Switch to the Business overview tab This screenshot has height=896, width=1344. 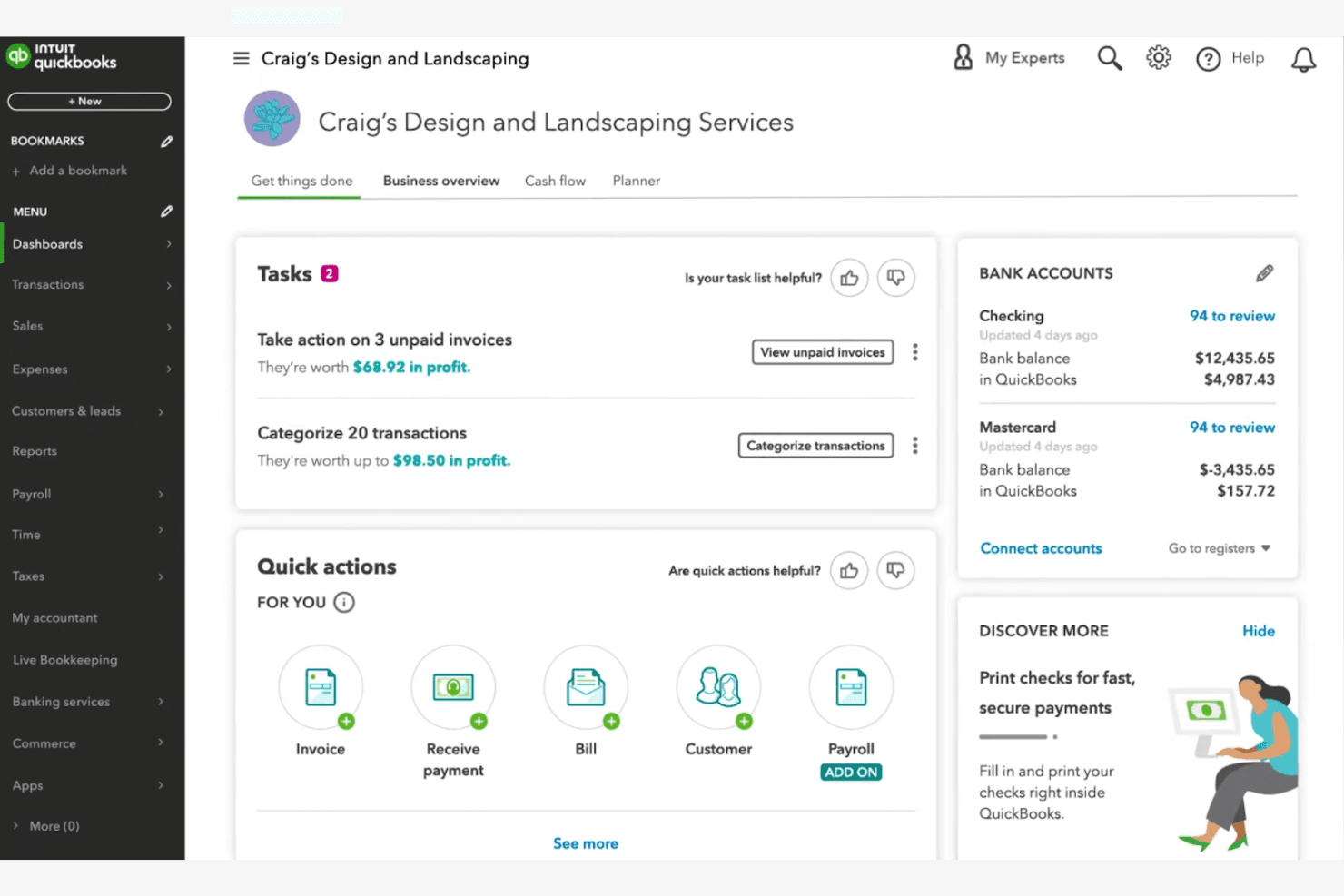tap(441, 181)
